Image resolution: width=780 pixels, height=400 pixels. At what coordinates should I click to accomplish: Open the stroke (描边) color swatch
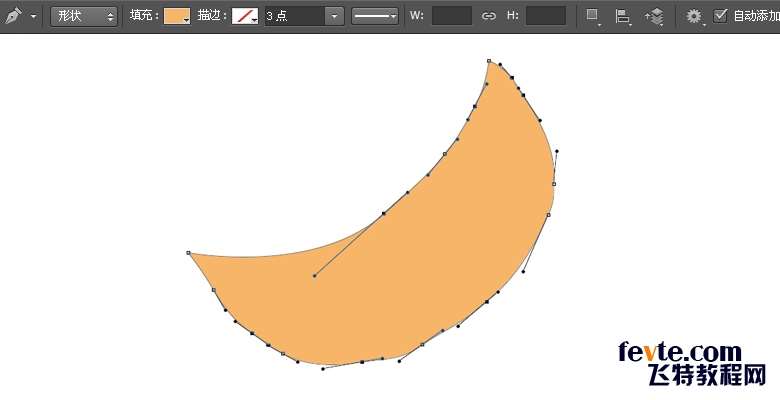[x=244, y=16]
